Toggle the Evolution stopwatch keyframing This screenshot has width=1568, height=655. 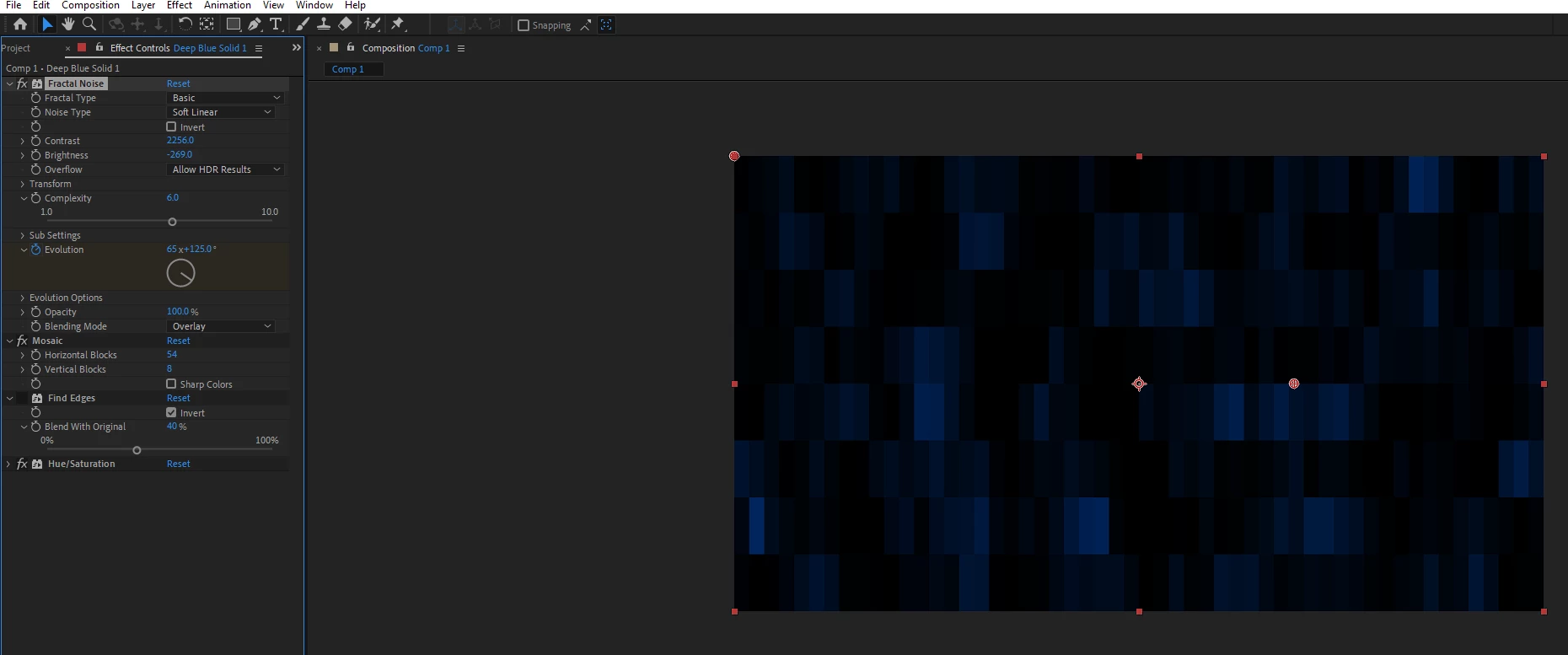coord(35,250)
